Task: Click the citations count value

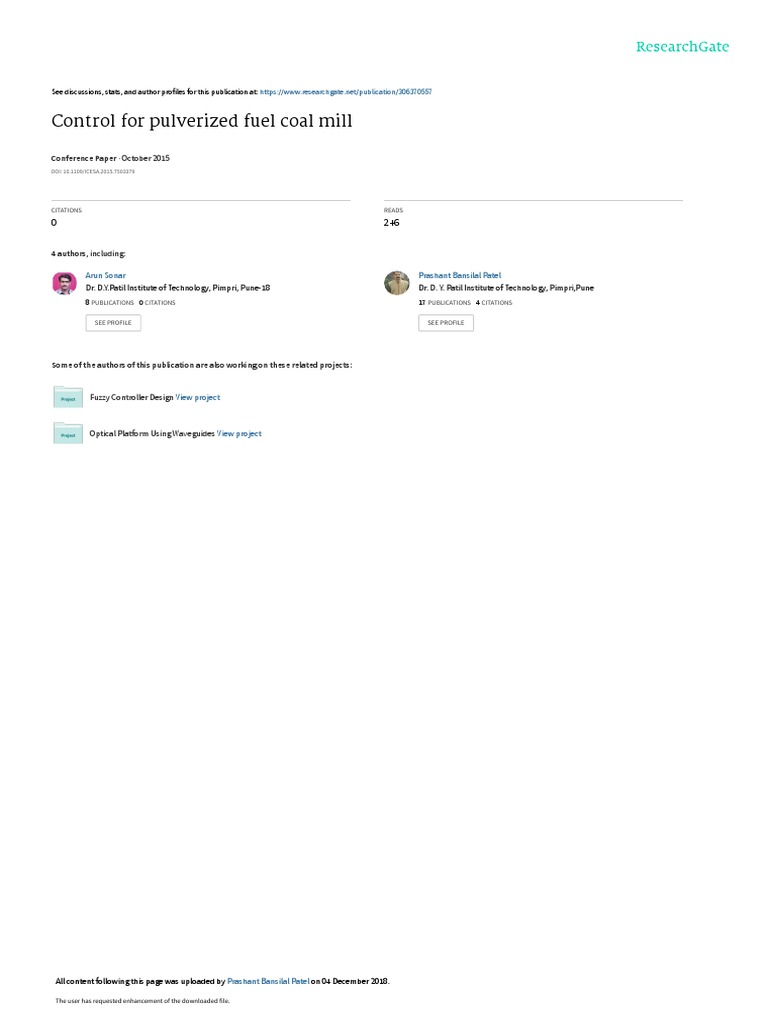Action: [x=54, y=223]
